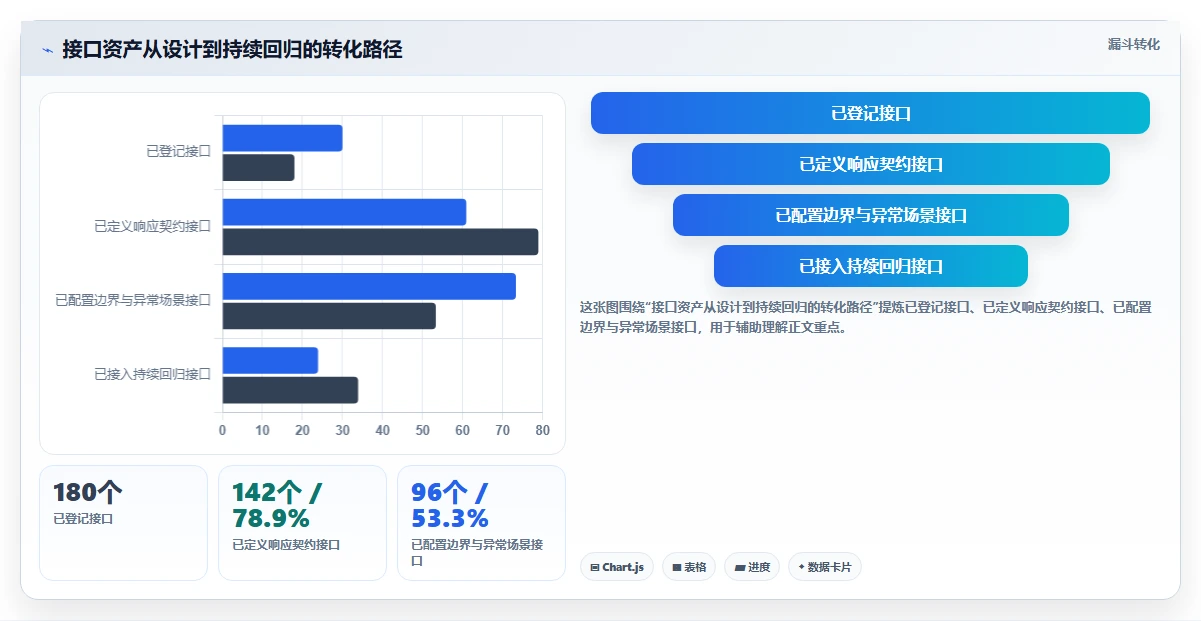Click the dark bar for 已定义响应契约接口

point(380,242)
